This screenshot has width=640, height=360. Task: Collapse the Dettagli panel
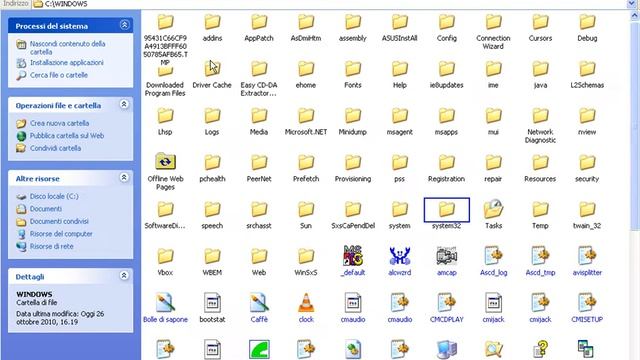pos(124,276)
